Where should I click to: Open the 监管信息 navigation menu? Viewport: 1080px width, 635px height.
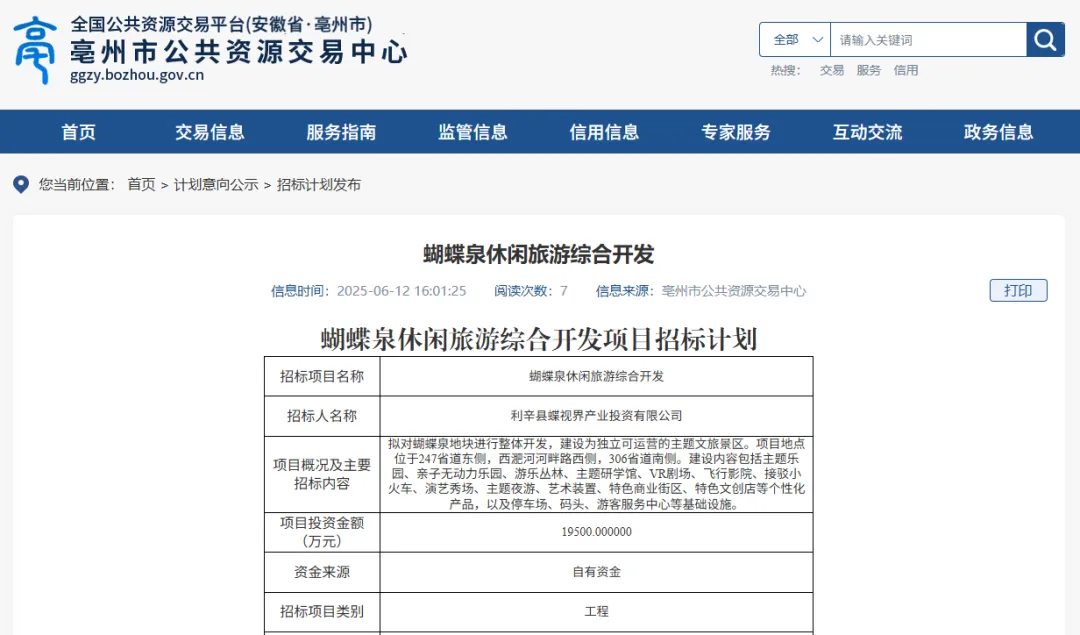(473, 132)
